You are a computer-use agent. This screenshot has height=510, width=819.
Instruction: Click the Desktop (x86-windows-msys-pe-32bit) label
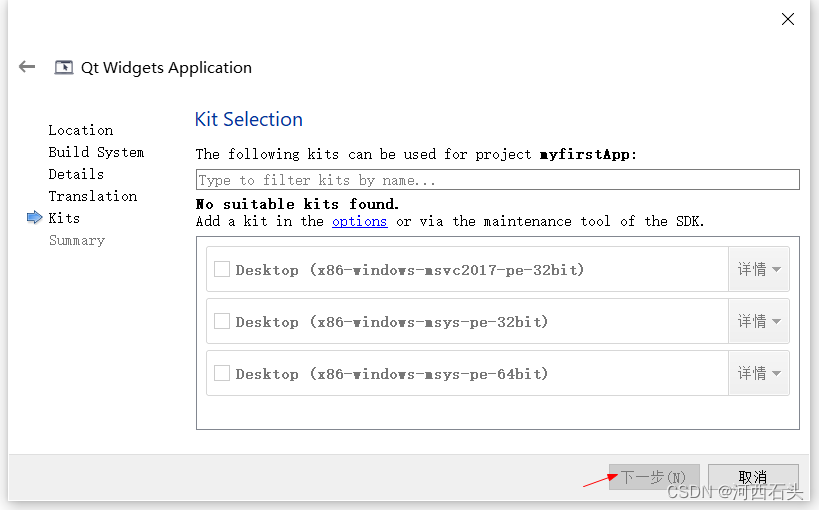tap(392, 322)
